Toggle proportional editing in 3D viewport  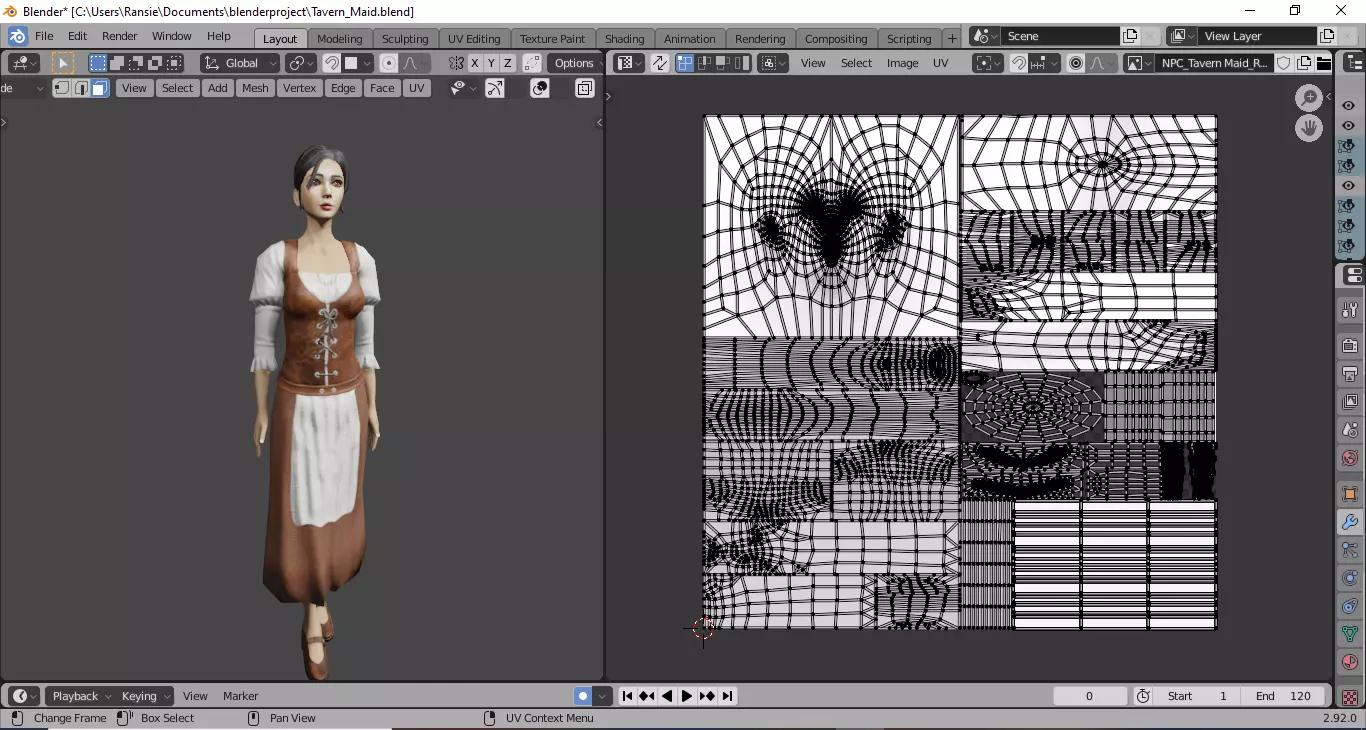point(389,63)
